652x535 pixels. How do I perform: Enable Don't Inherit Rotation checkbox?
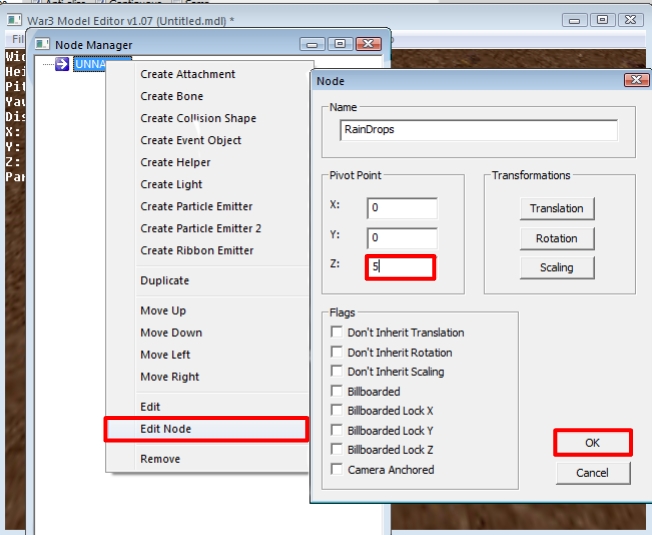tap(336, 352)
